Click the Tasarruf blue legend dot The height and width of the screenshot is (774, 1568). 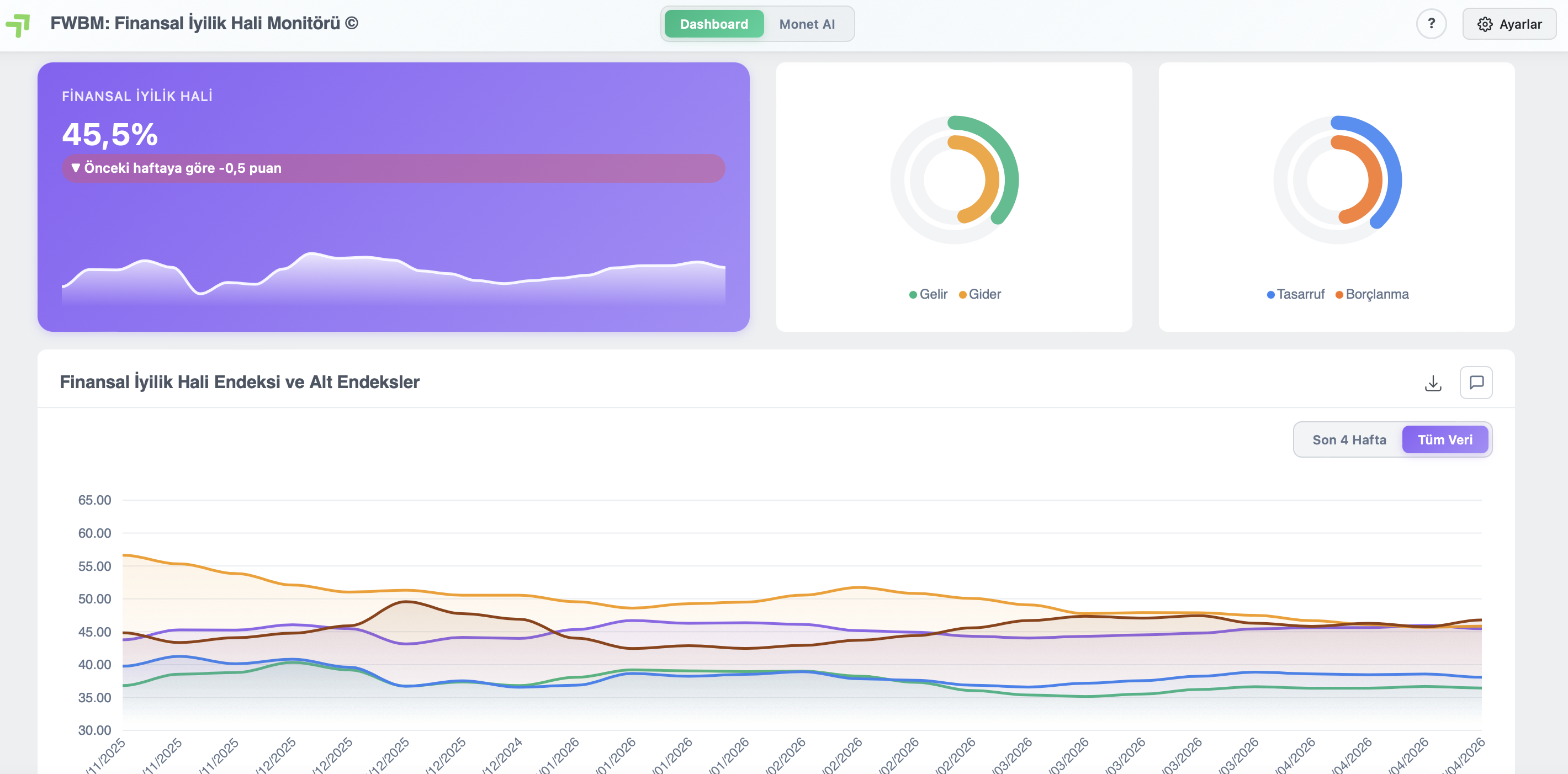[1270, 295]
